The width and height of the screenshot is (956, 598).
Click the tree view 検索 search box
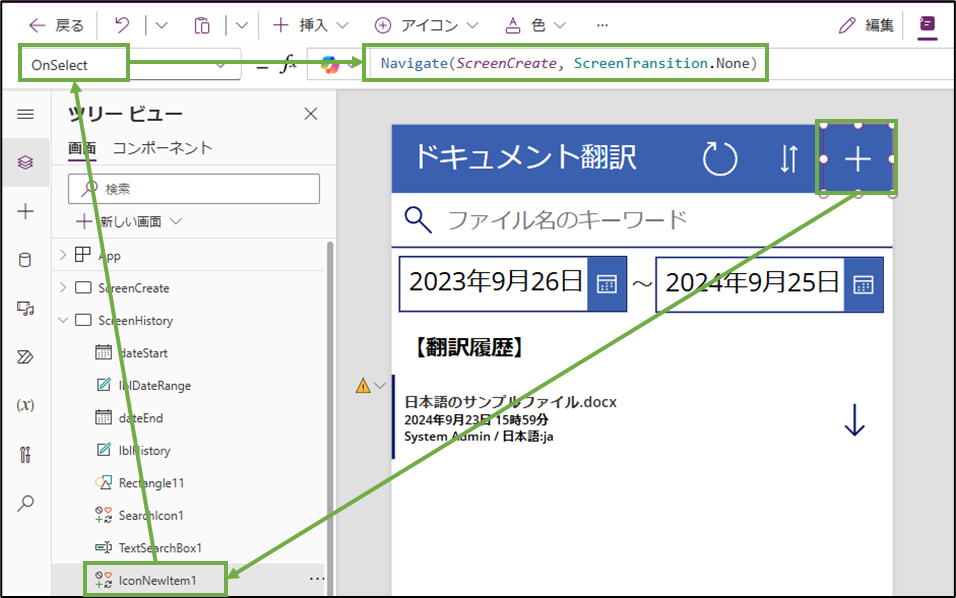click(194, 189)
